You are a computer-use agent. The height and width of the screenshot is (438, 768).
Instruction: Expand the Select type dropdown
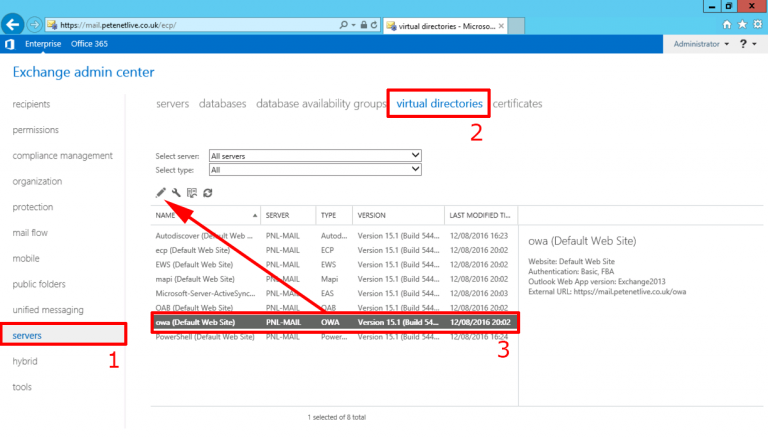[x=315, y=170]
